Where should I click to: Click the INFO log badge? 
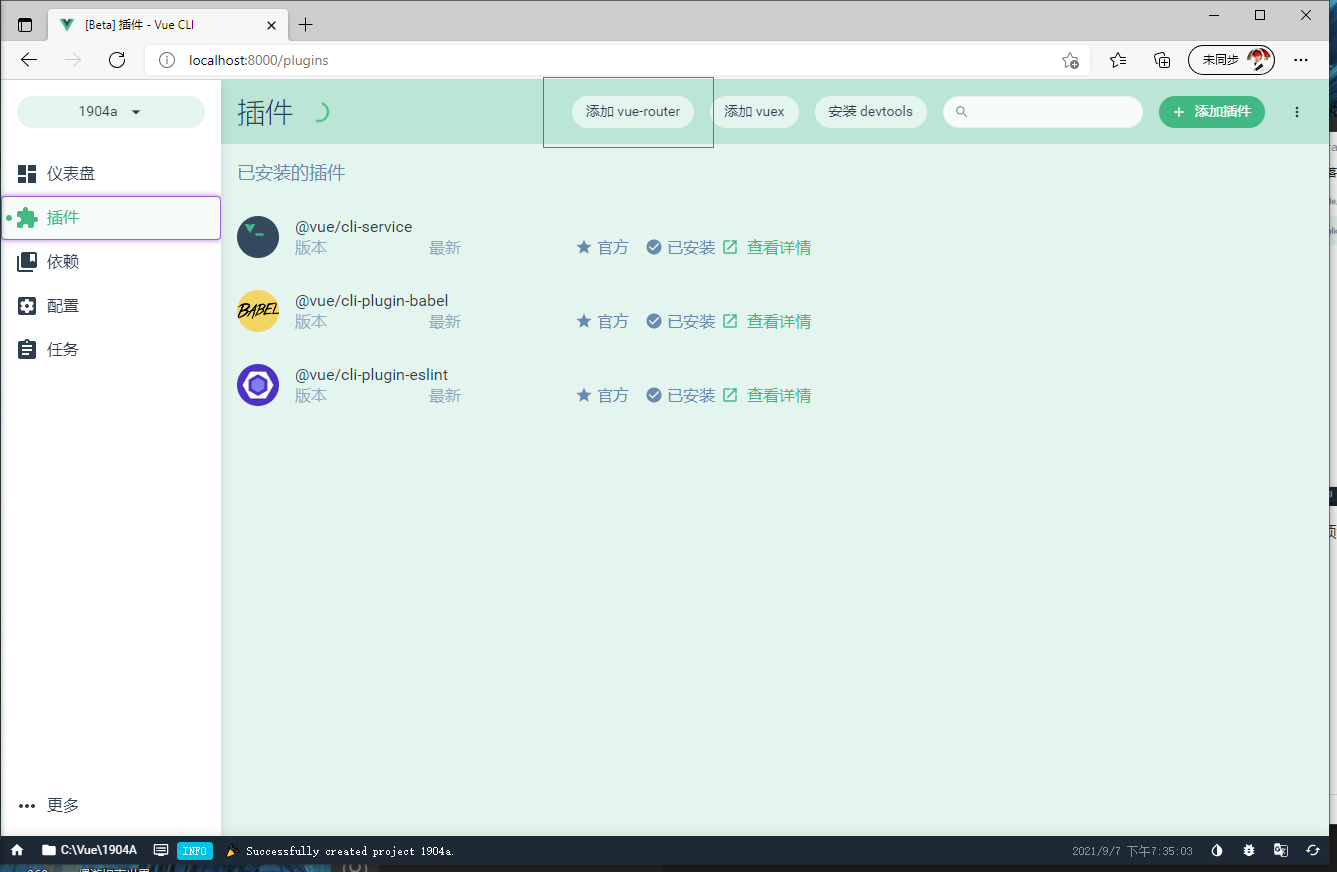pyautogui.click(x=195, y=851)
